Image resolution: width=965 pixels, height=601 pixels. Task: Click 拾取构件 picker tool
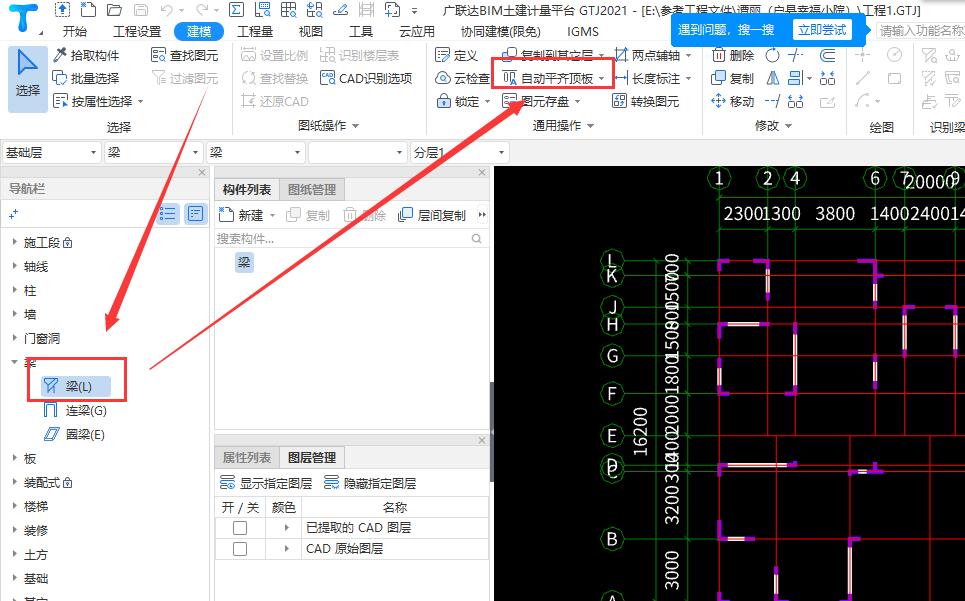(x=86, y=55)
